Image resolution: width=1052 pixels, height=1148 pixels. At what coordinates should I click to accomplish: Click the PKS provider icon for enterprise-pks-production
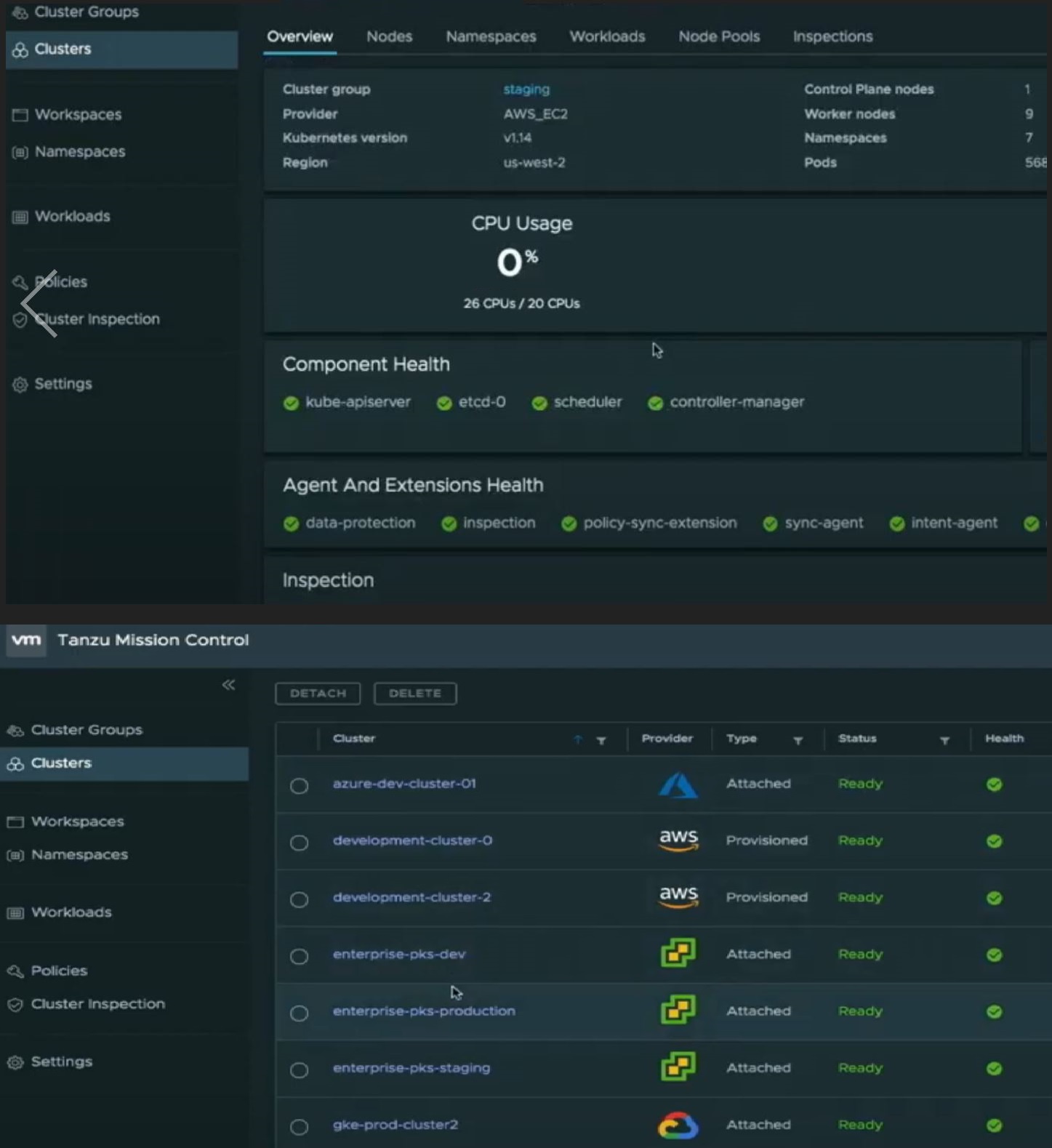(x=678, y=1009)
